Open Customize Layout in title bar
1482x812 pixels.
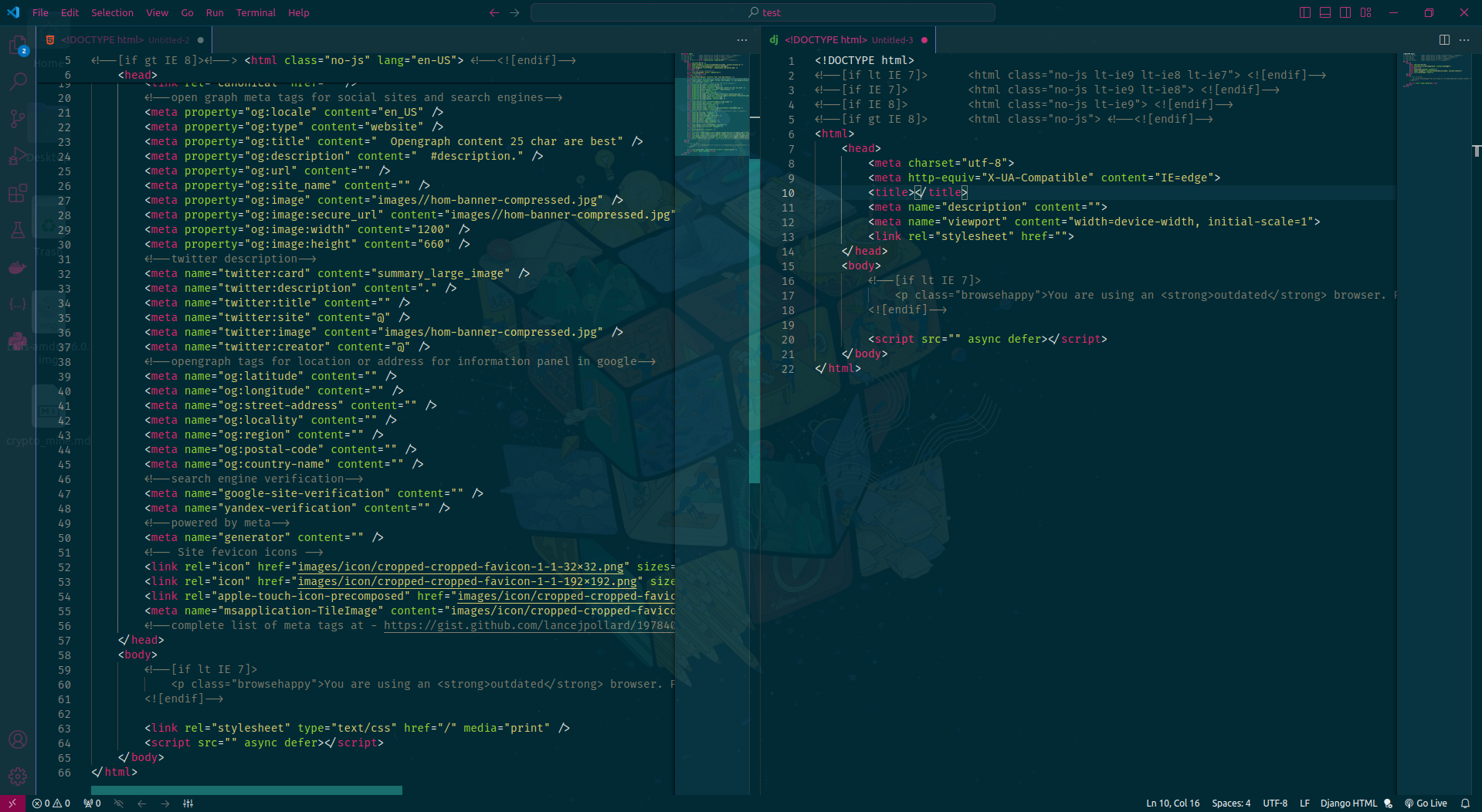(1366, 12)
